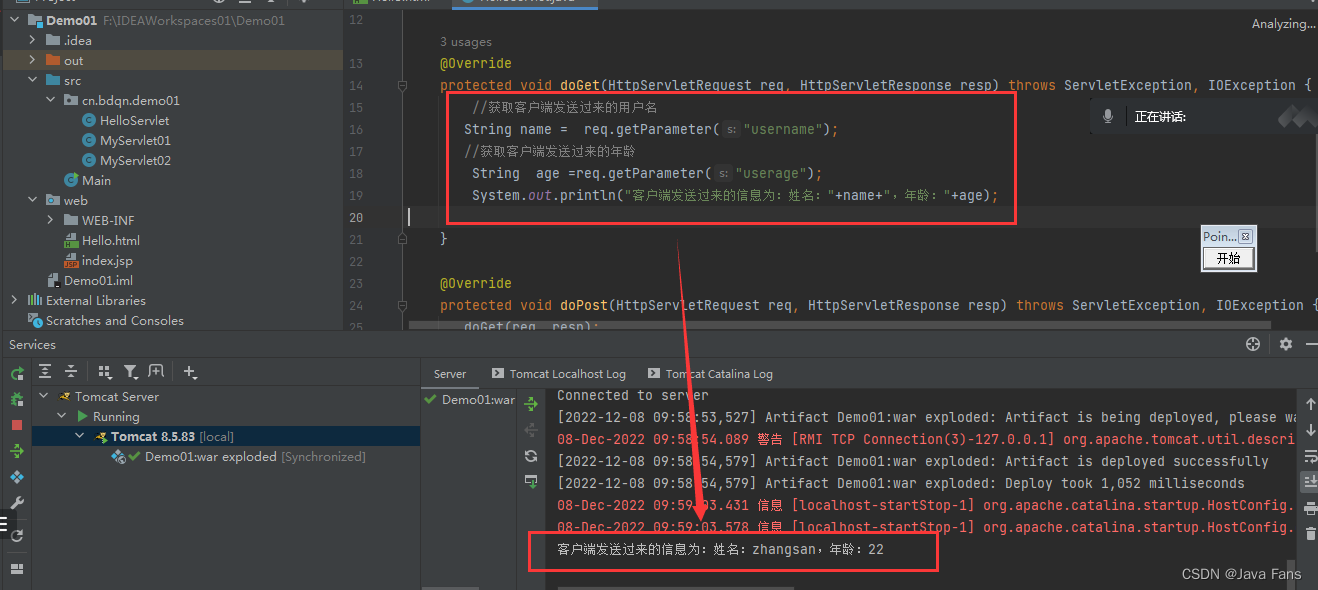Screen dimensions: 1318x590
Task: Click the Print console icon
Action: point(1309,508)
